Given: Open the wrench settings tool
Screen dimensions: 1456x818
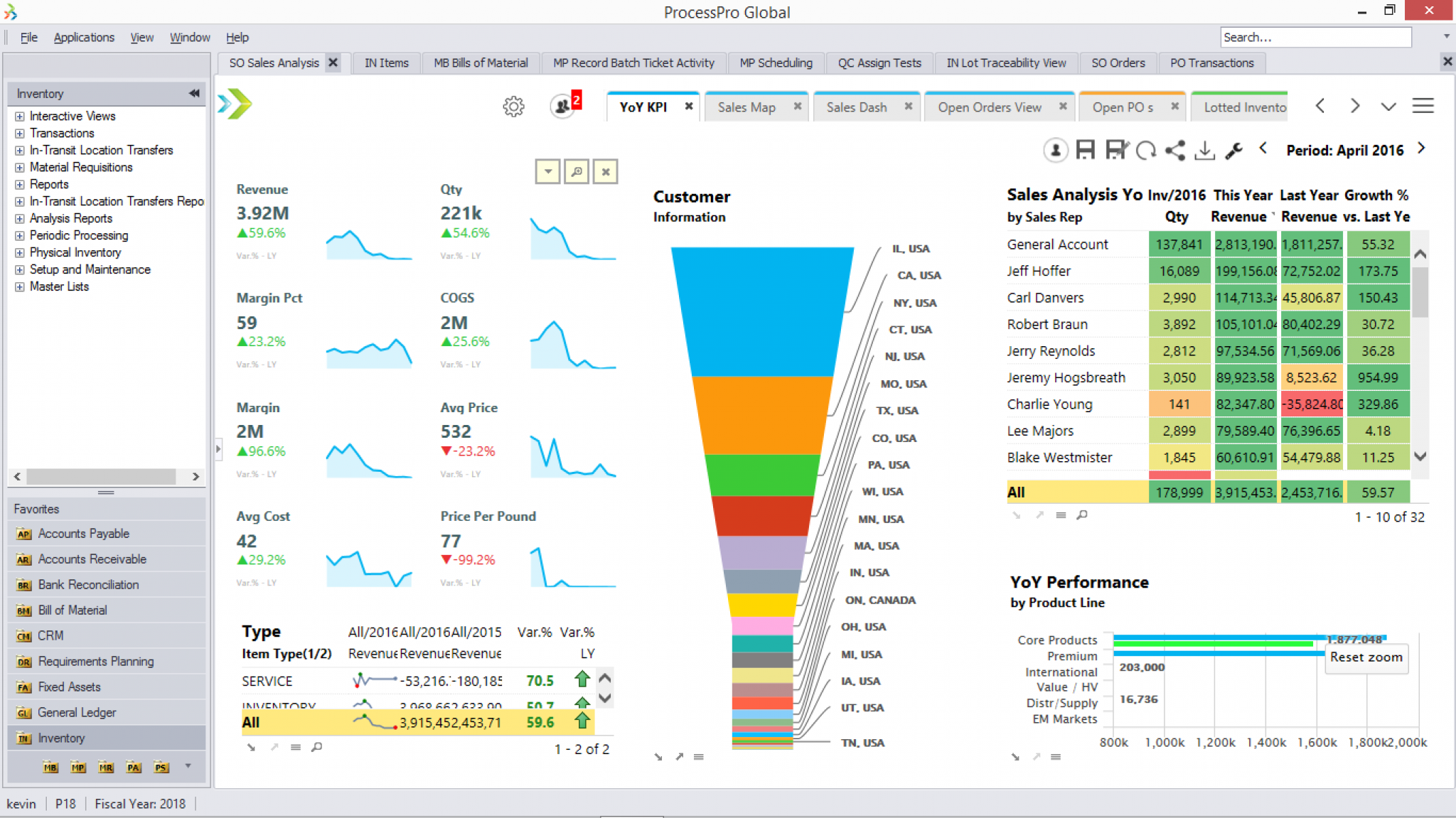Looking at the screenshot, I should [1235, 151].
